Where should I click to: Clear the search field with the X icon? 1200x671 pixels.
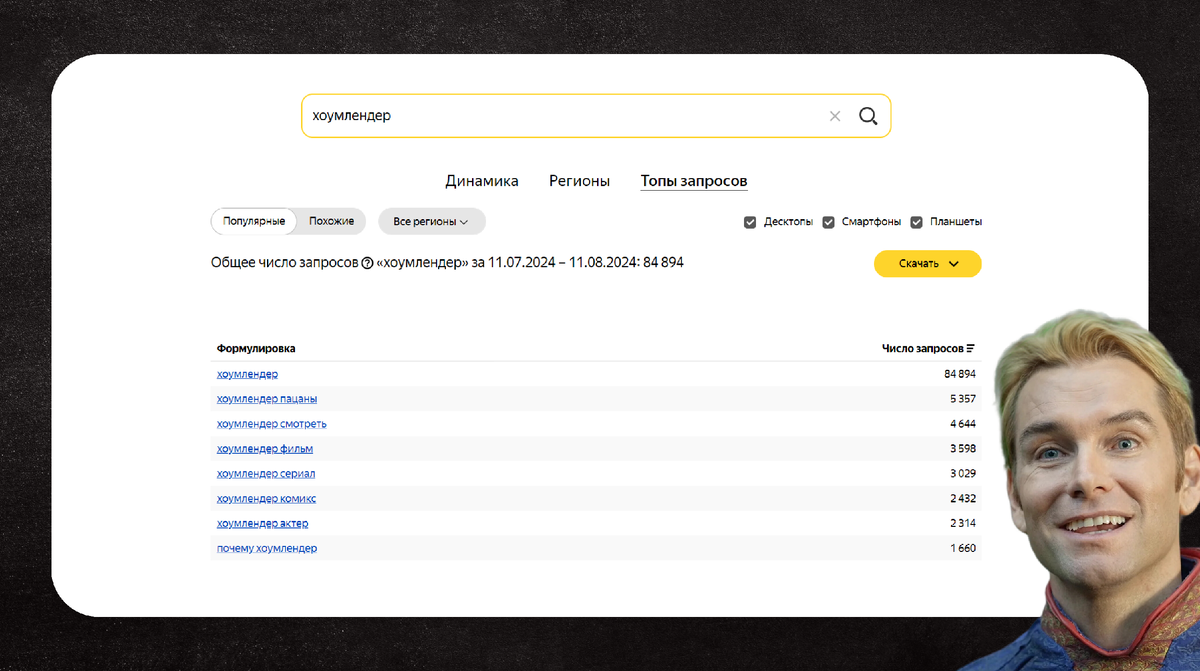tap(835, 116)
